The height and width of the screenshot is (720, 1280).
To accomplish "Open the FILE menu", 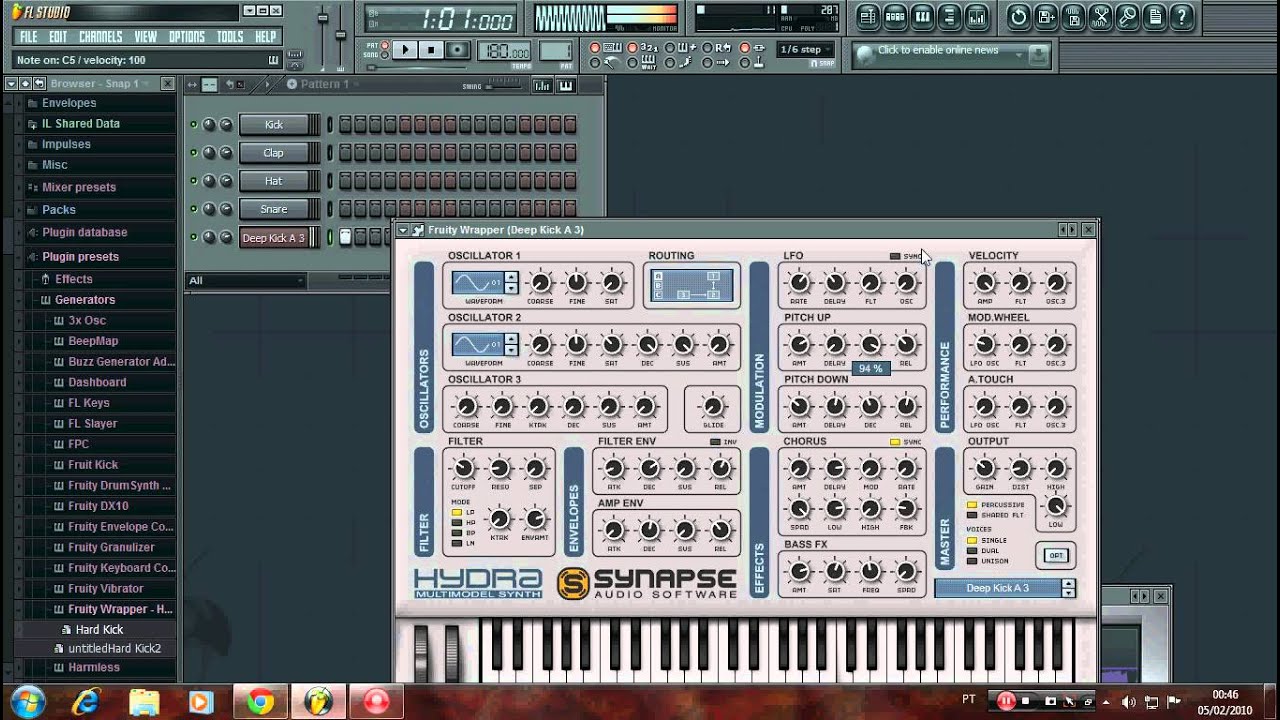I will point(29,37).
